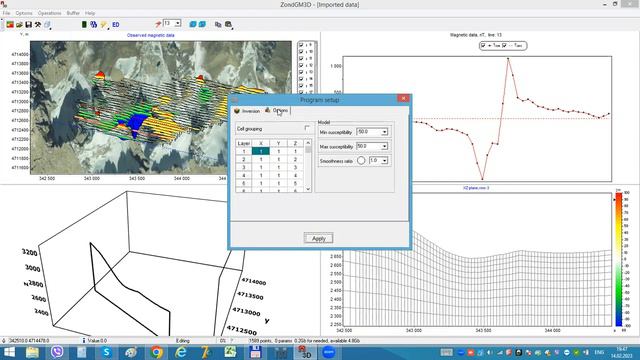
Task: Click the second blue cube toolbar icon
Action: [x=202, y=24]
